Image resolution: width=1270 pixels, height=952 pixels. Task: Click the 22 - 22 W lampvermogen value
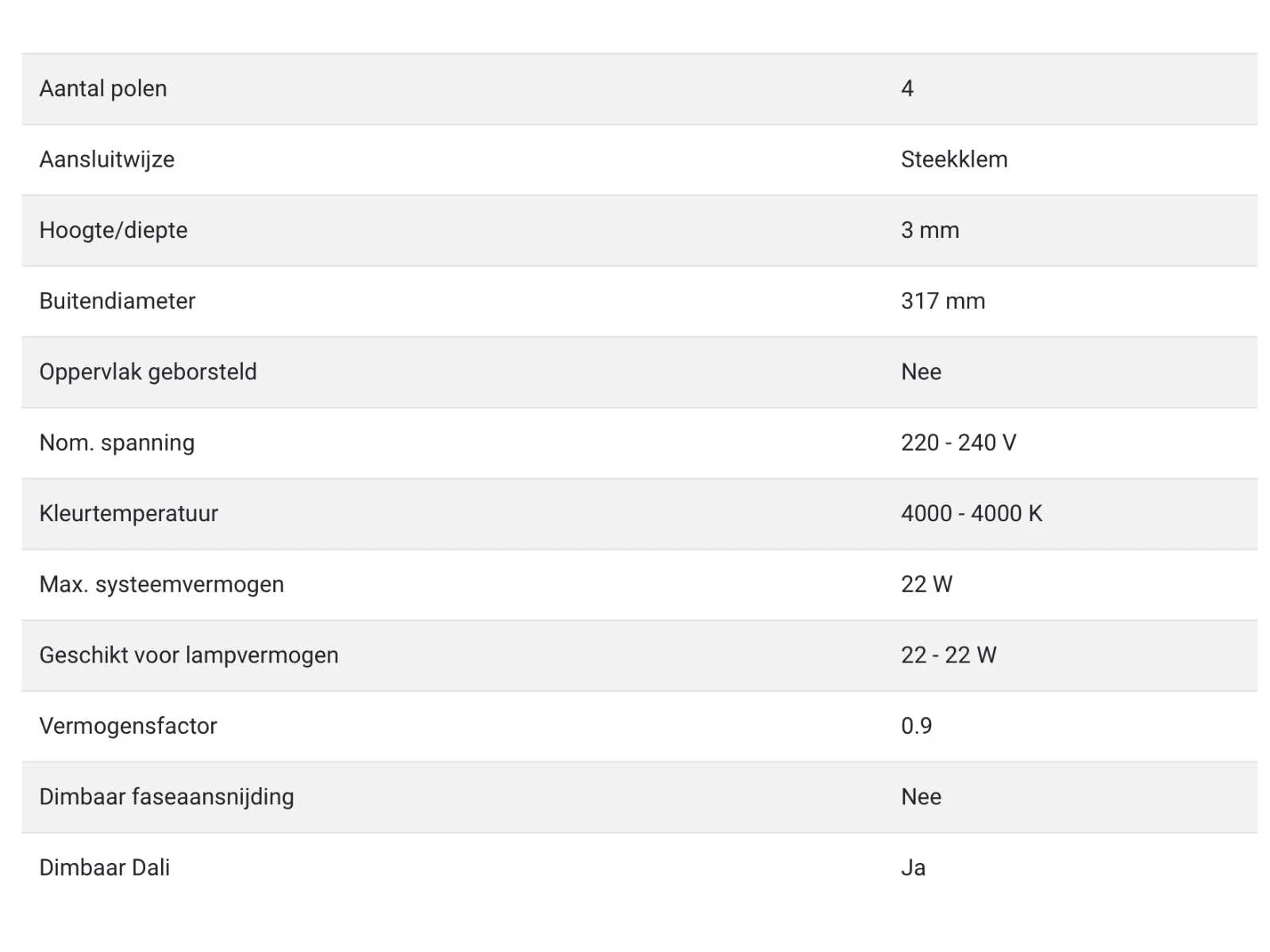(949, 655)
